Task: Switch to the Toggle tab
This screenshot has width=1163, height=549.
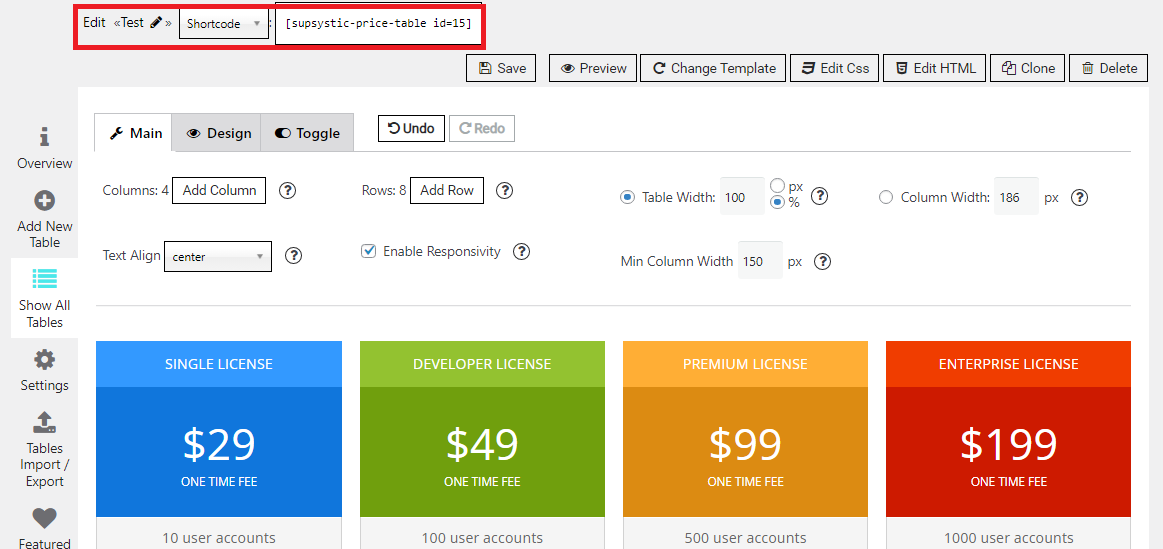Action: [x=307, y=133]
